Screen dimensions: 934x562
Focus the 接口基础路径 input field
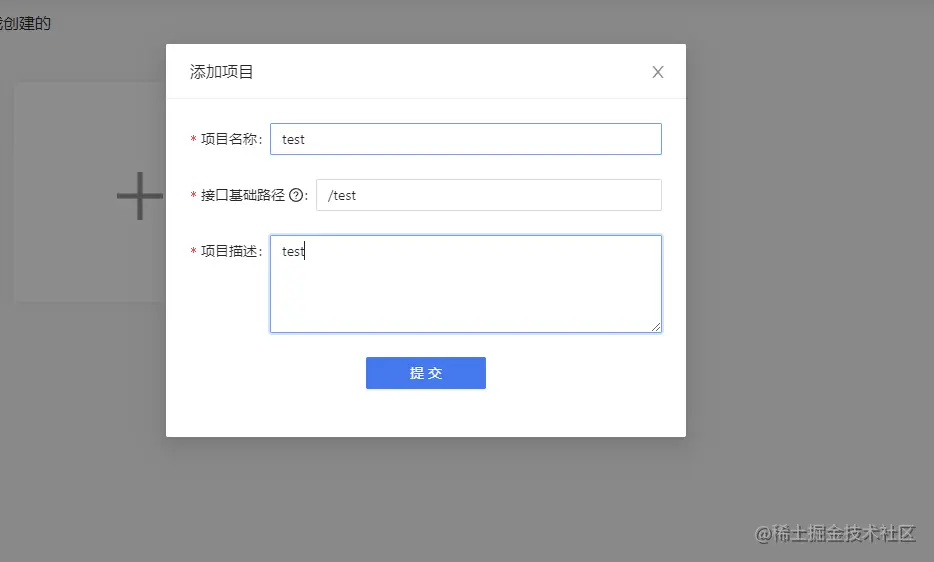tap(488, 195)
